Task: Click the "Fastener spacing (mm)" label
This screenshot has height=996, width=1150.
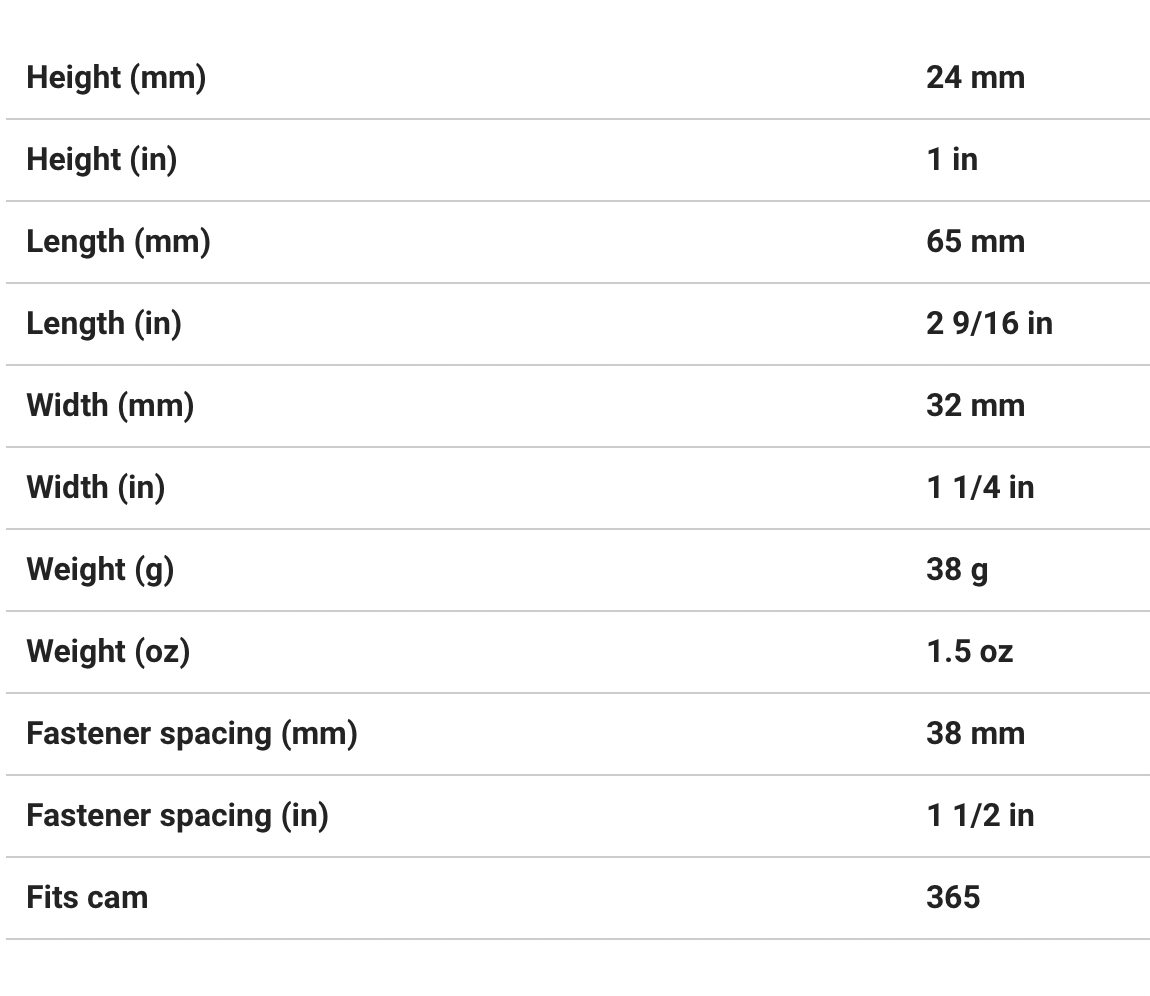Action: 192,733
